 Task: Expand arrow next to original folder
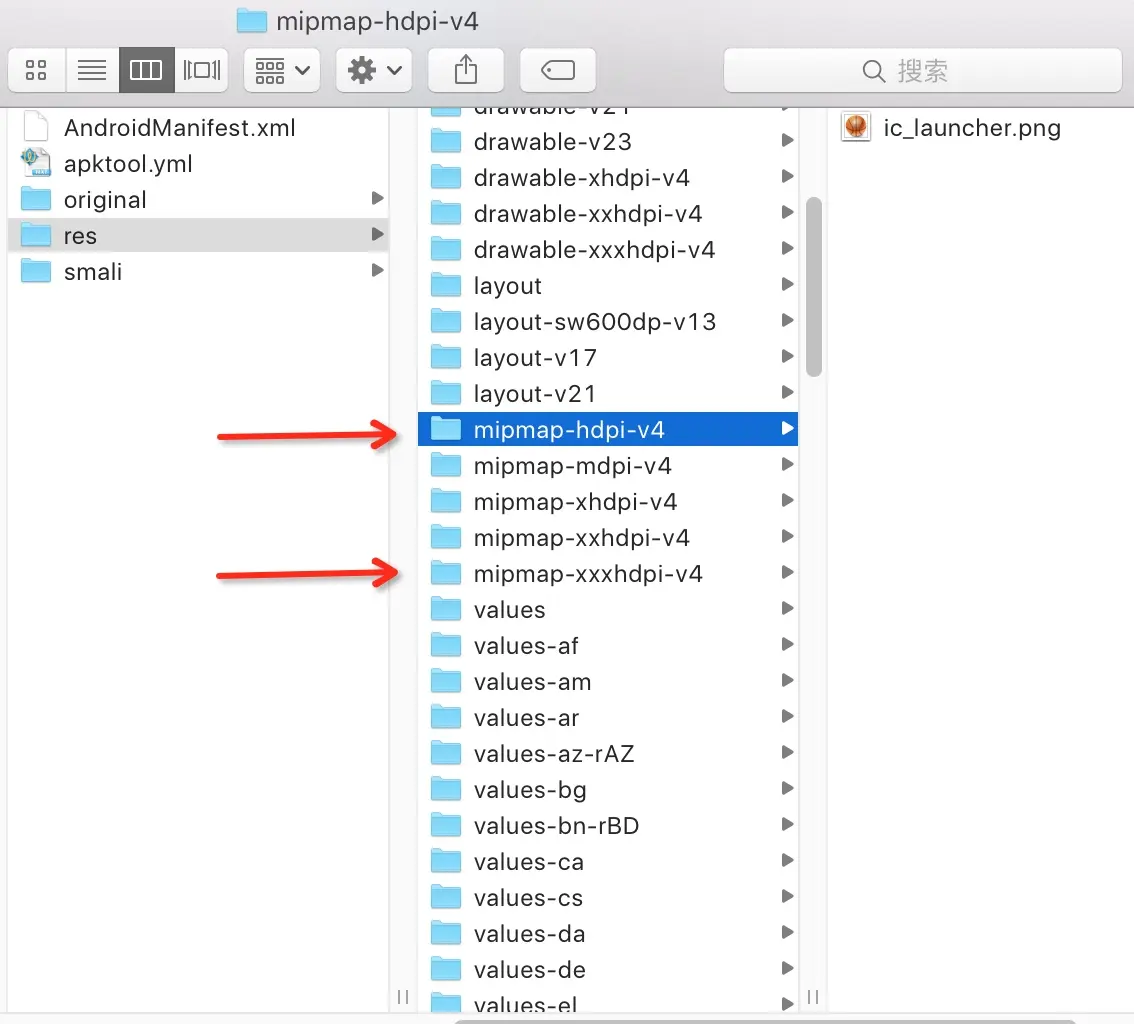tap(377, 198)
